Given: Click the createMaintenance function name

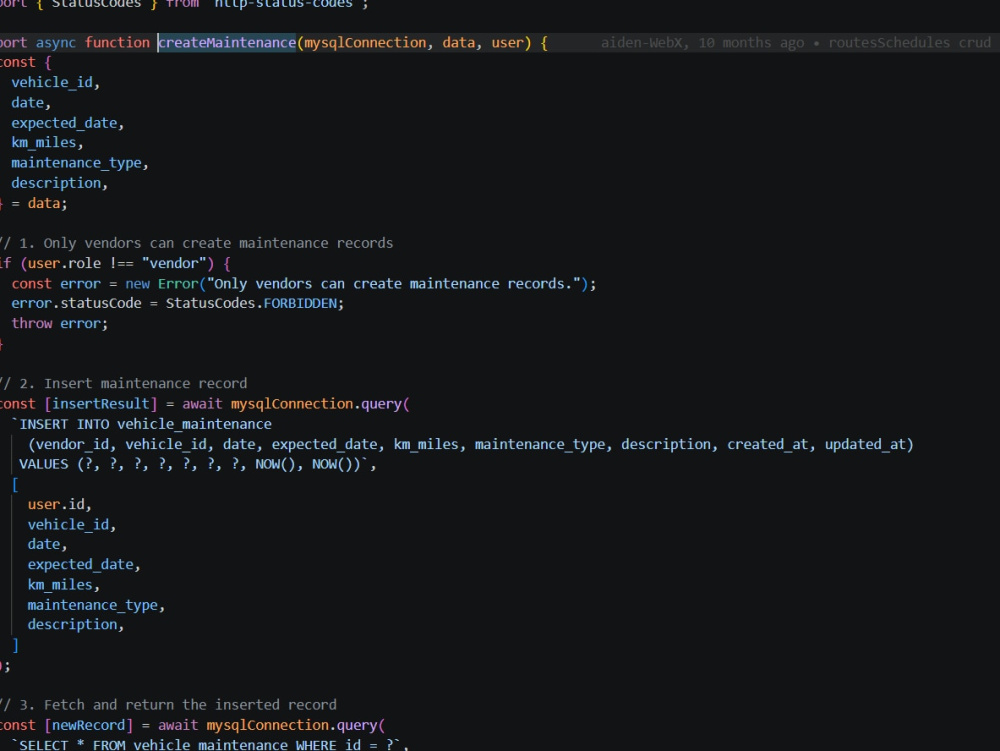Looking at the screenshot, I should [227, 43].
